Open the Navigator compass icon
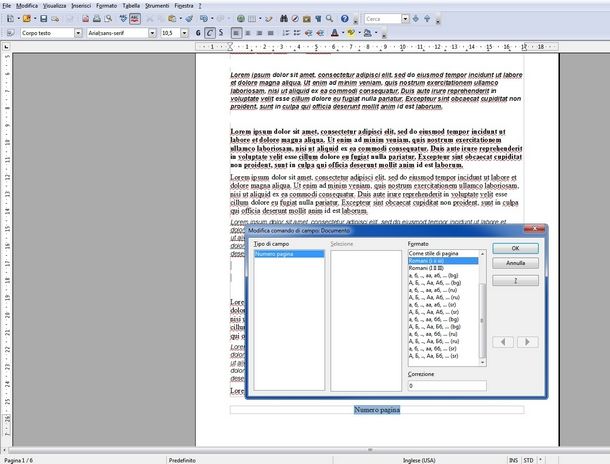 pos(295,18)
